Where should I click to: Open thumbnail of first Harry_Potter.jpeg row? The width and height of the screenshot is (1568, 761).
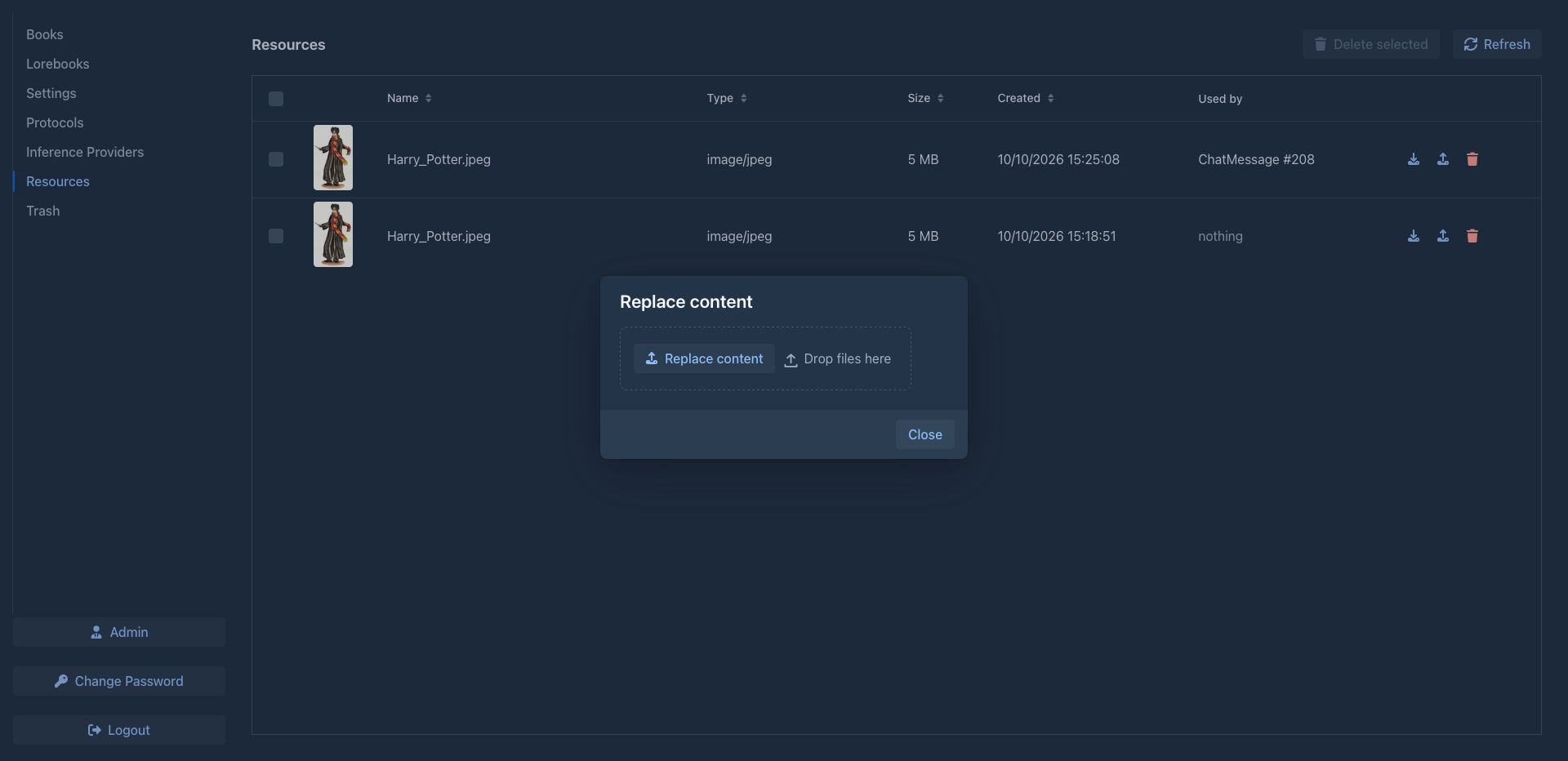point(333,158)
